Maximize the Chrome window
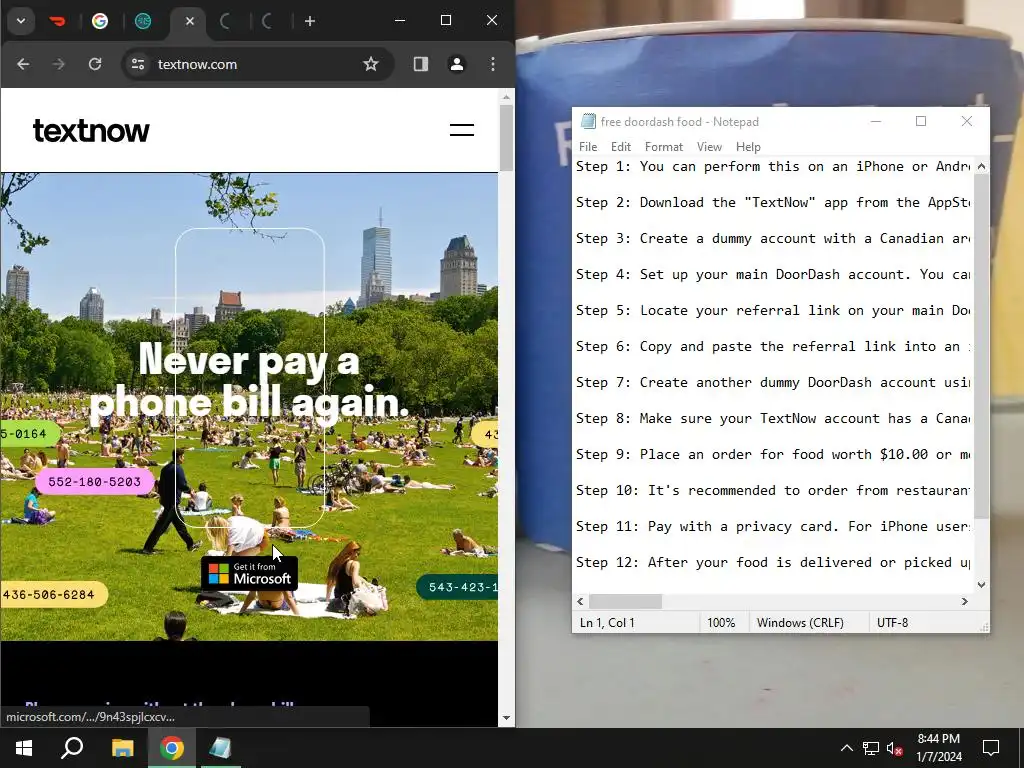This screenshot has width=1024, height=768. pyautogui.click(x=446, y=21)
